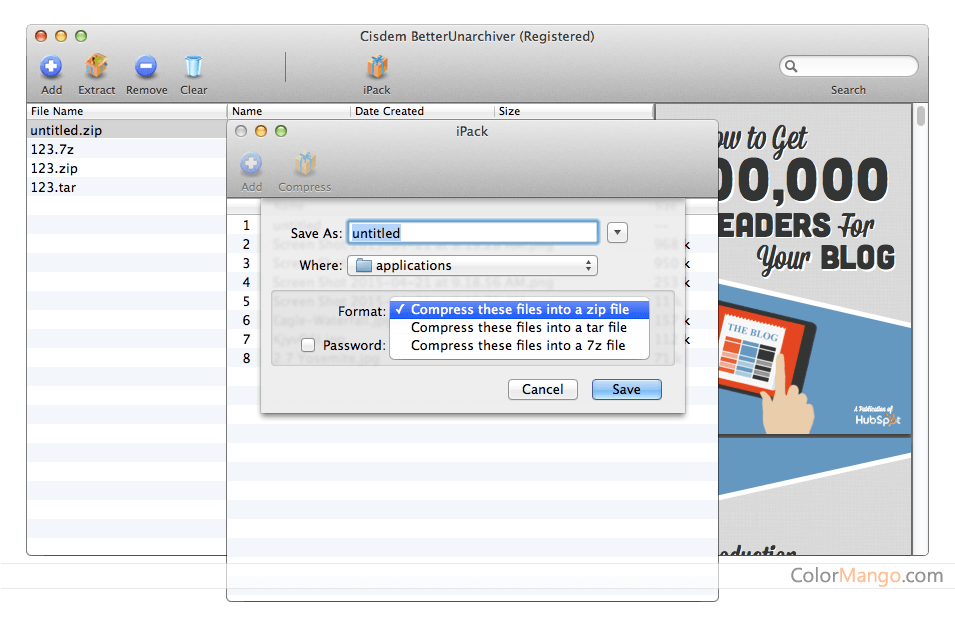This screenshot has height=620, width=955.
Task: Open the Where applications dropdown
Action: [x=472, y=265]
